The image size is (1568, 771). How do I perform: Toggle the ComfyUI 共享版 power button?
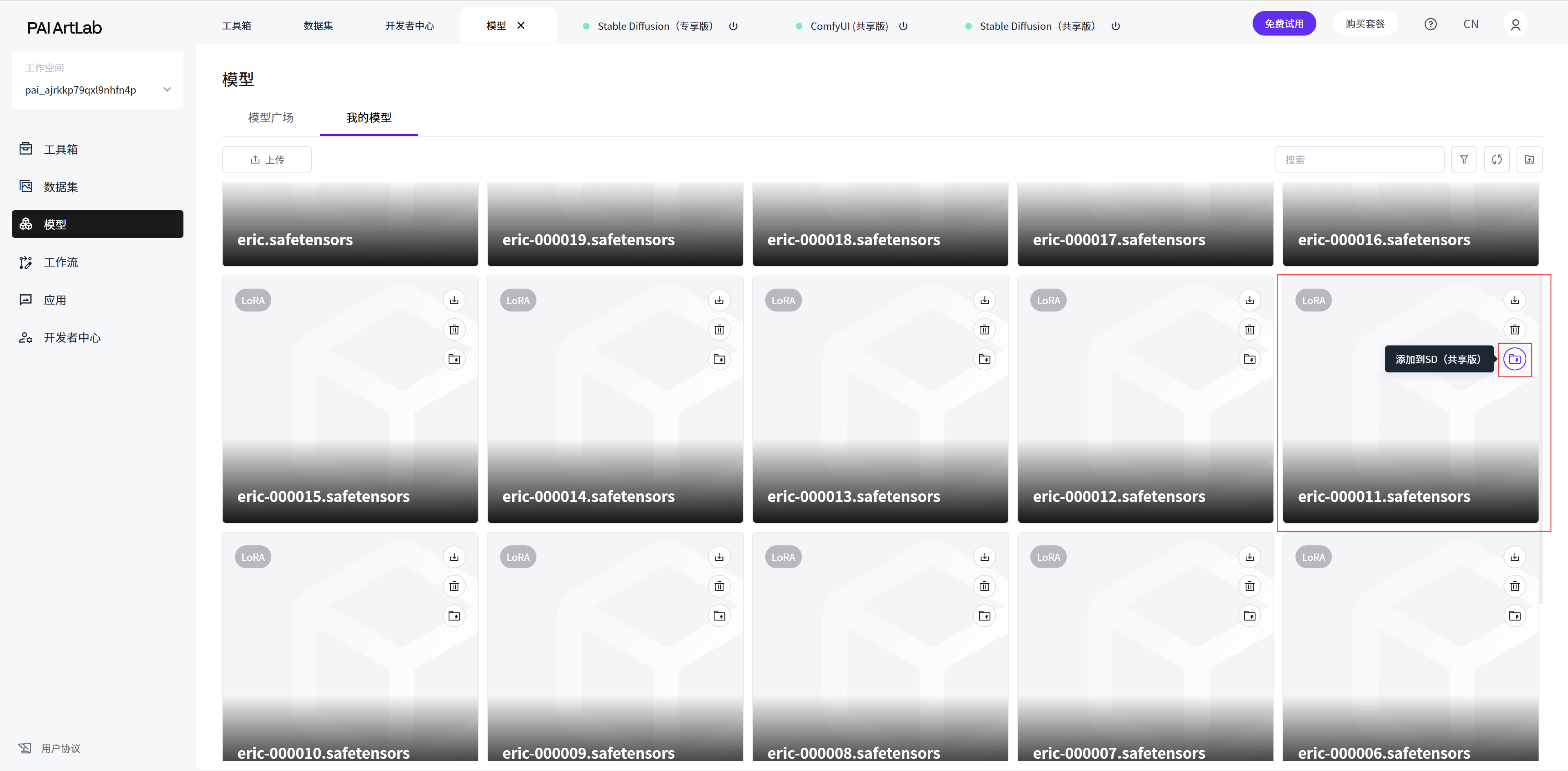coord(903,26)
